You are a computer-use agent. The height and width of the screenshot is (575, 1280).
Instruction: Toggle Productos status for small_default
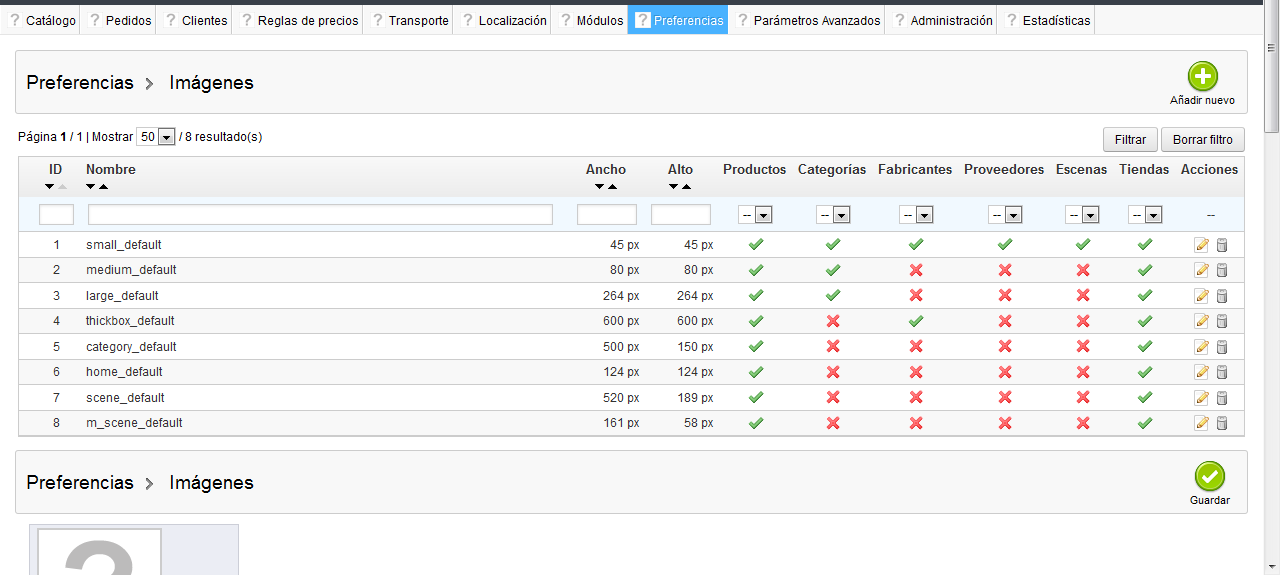click(756, 244)
